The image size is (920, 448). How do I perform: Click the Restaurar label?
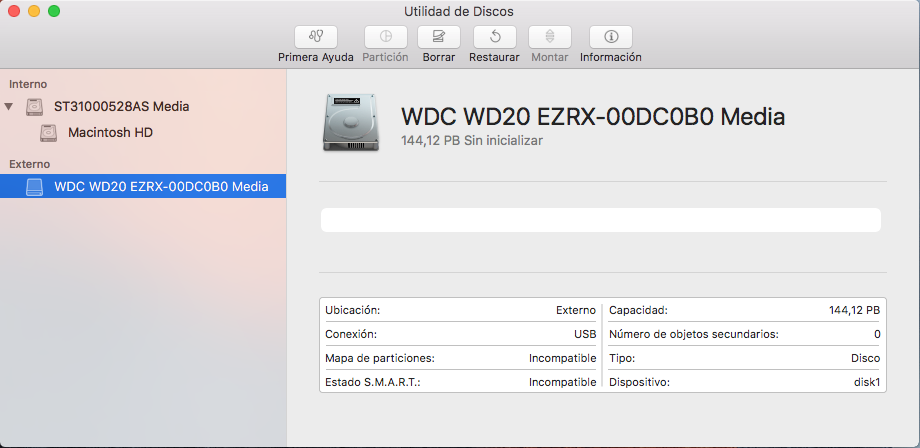pyautogui.click(x=494, y=57)
